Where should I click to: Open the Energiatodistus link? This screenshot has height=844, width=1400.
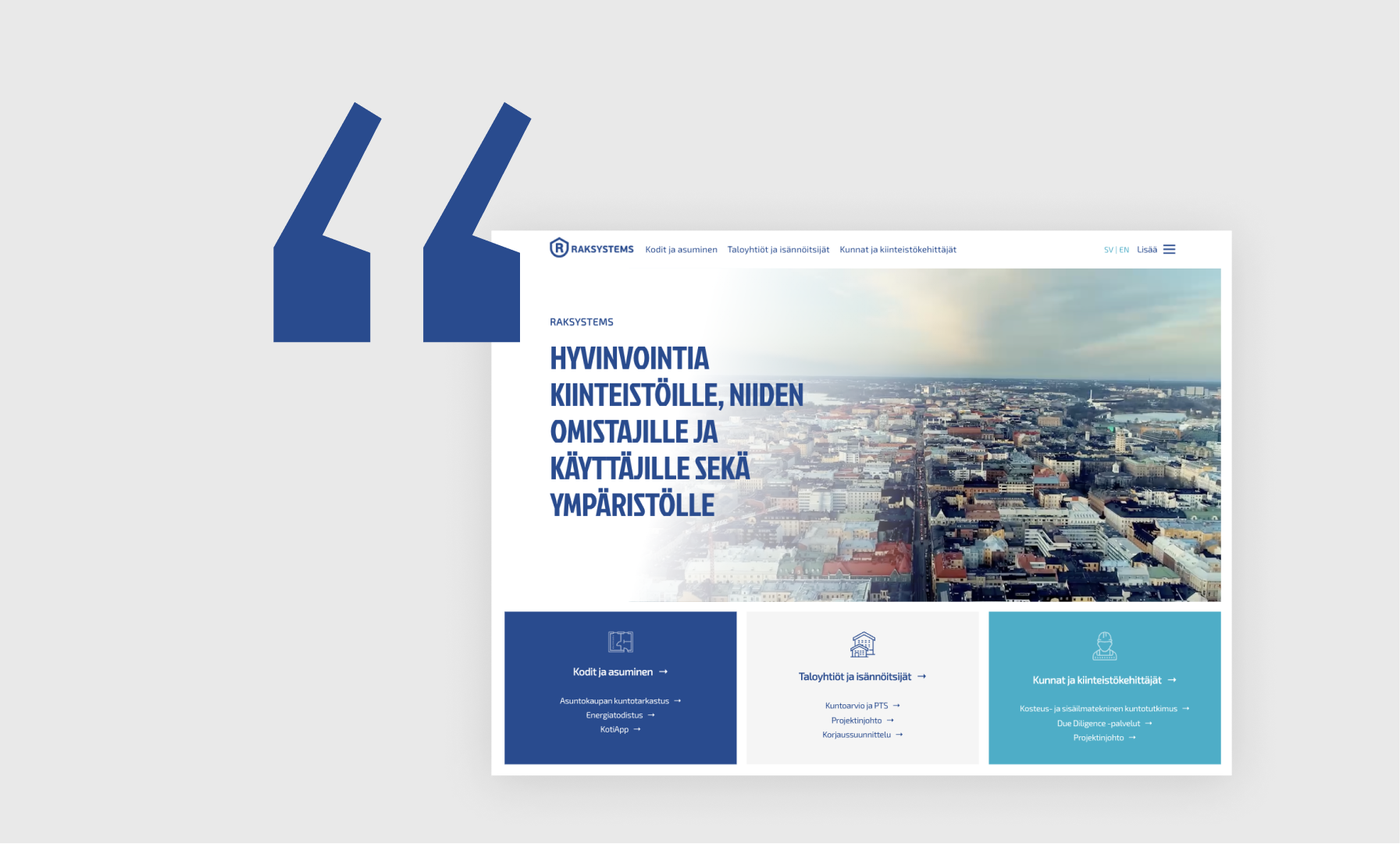coord(620,715)
